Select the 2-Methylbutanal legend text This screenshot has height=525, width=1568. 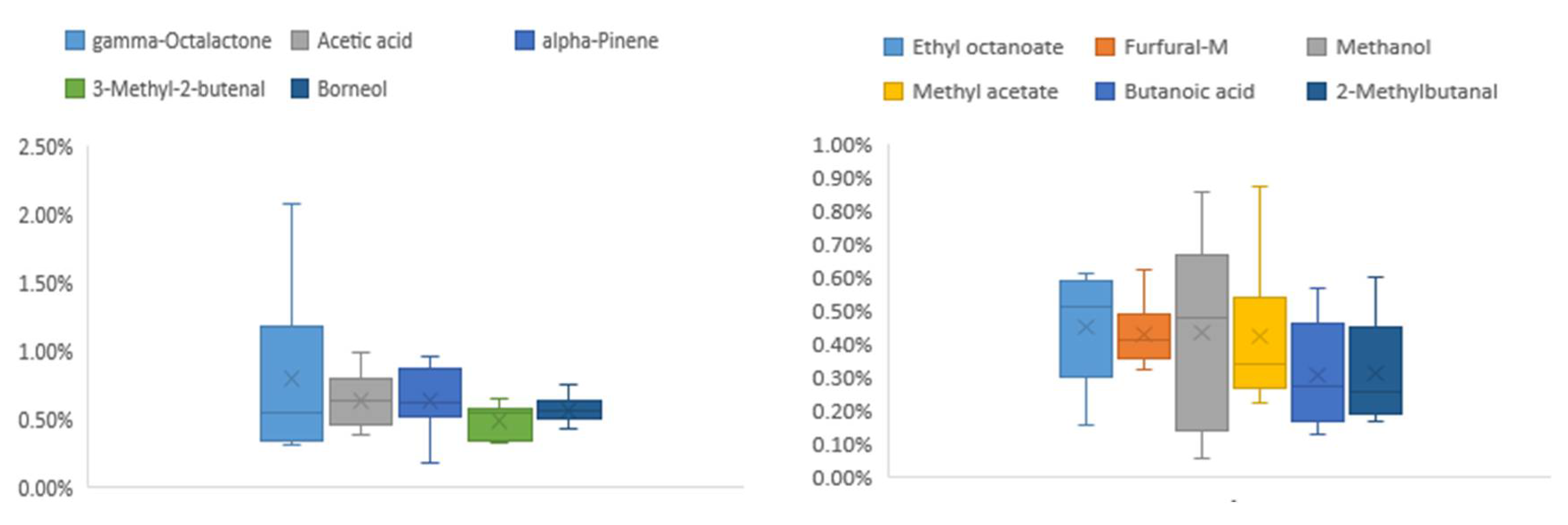click(x=1416, y=92)
